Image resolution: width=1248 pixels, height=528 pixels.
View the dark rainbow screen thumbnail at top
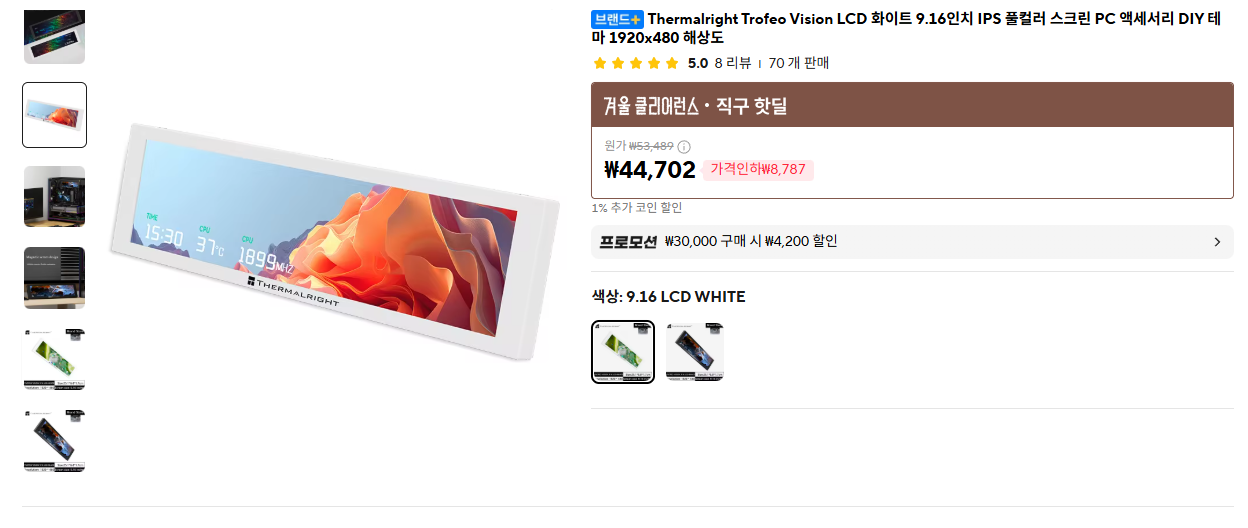pos(55,36)
